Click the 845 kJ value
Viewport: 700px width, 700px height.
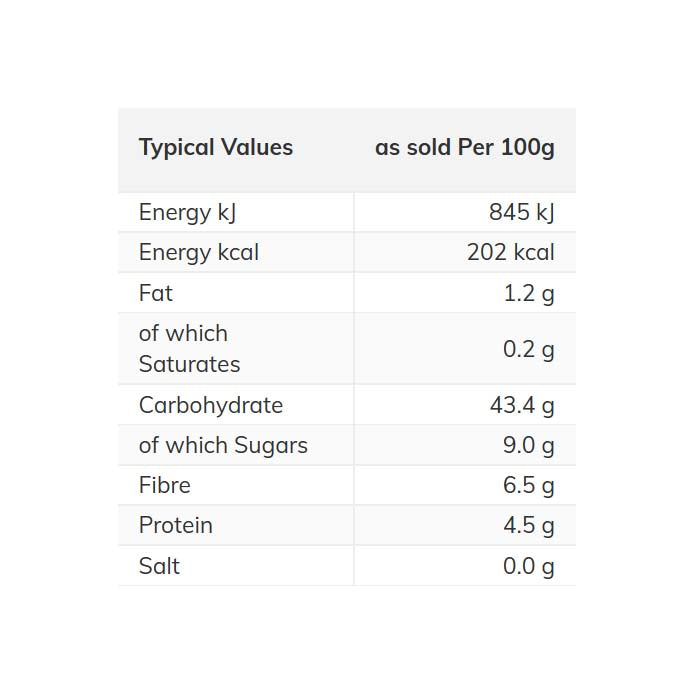coord(521,212)
